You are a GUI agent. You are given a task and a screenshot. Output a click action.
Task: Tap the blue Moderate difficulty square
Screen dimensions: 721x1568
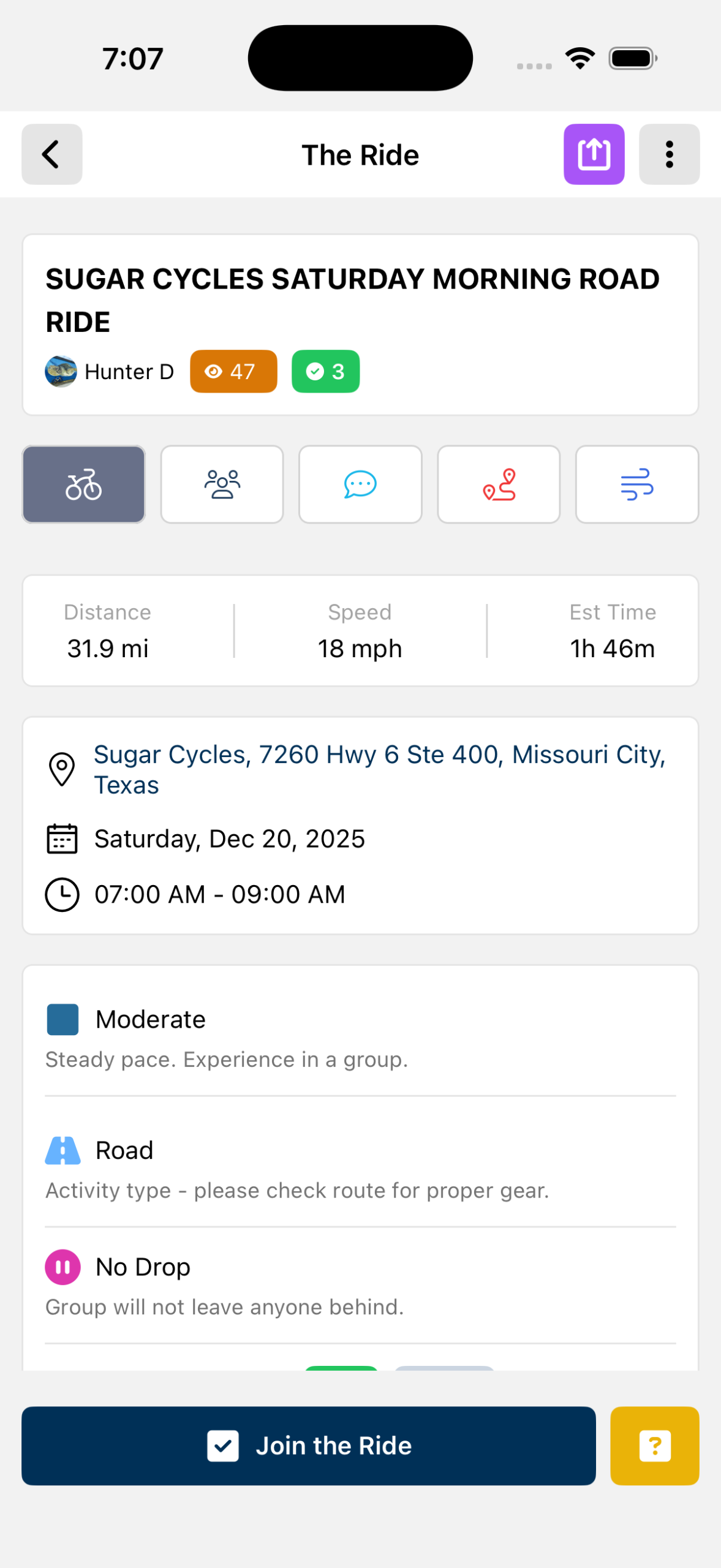coord(62,1019)
